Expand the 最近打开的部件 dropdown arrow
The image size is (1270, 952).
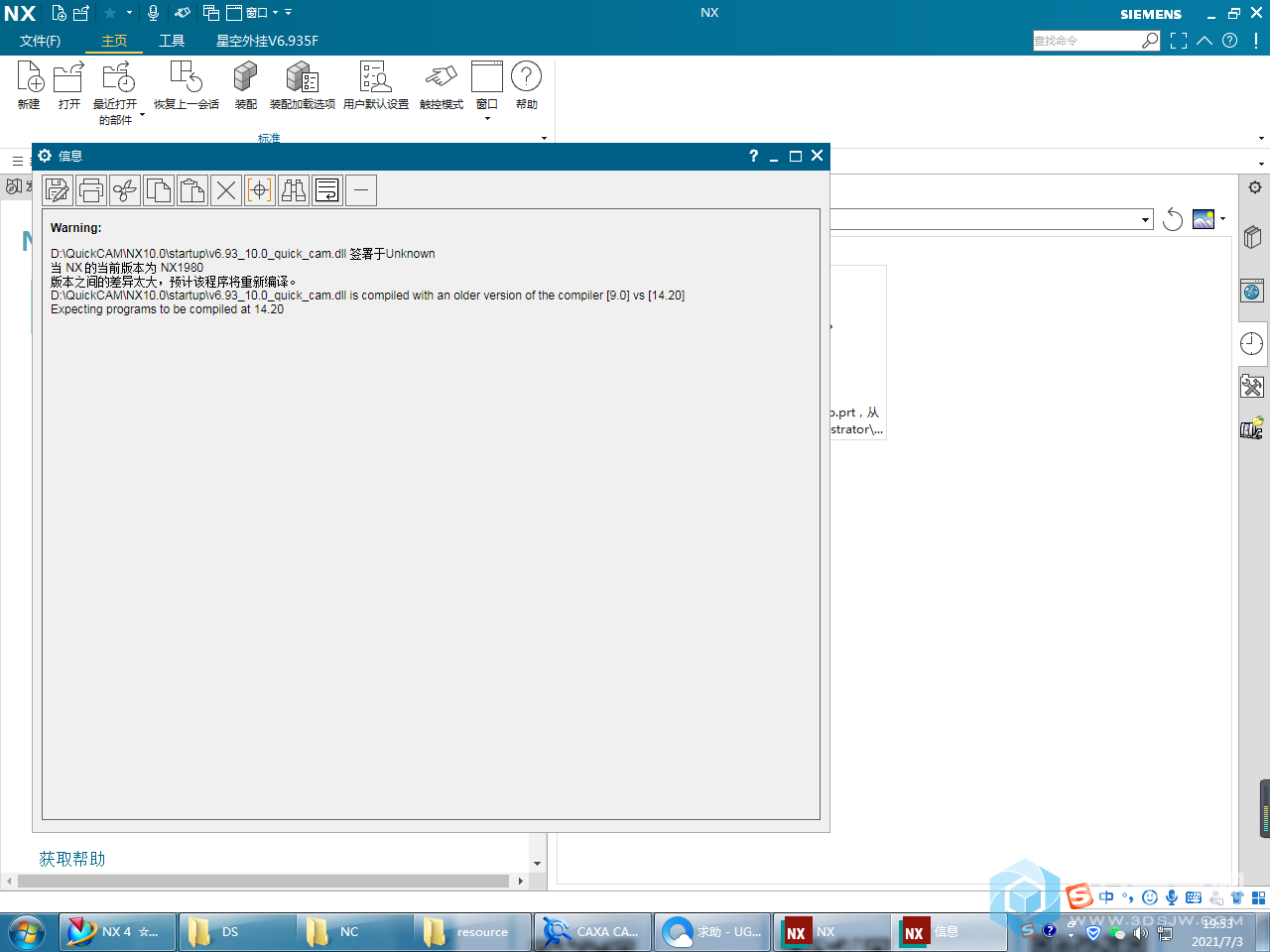(142, 116)
